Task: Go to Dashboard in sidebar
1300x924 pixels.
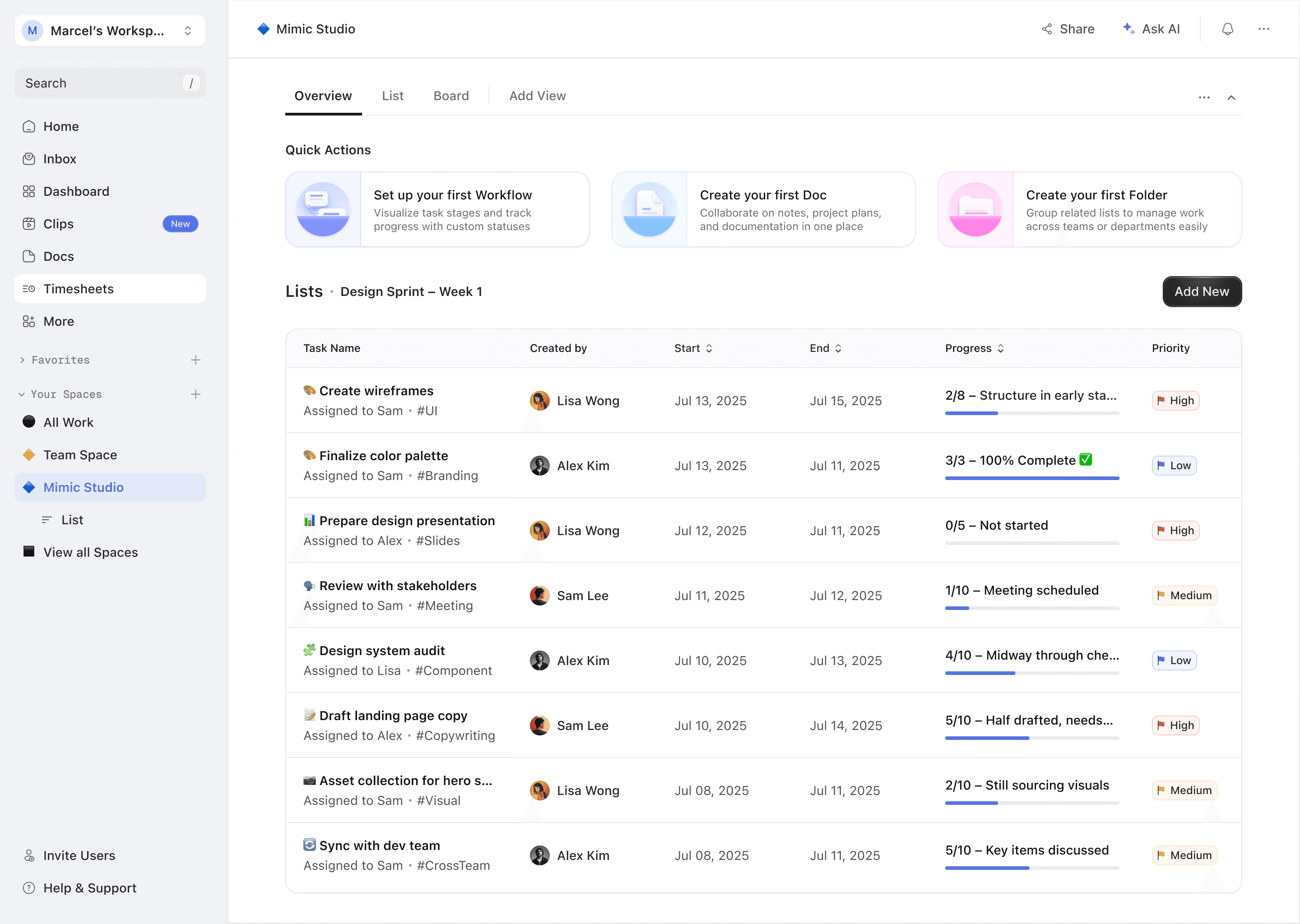Action: point(76,191)
